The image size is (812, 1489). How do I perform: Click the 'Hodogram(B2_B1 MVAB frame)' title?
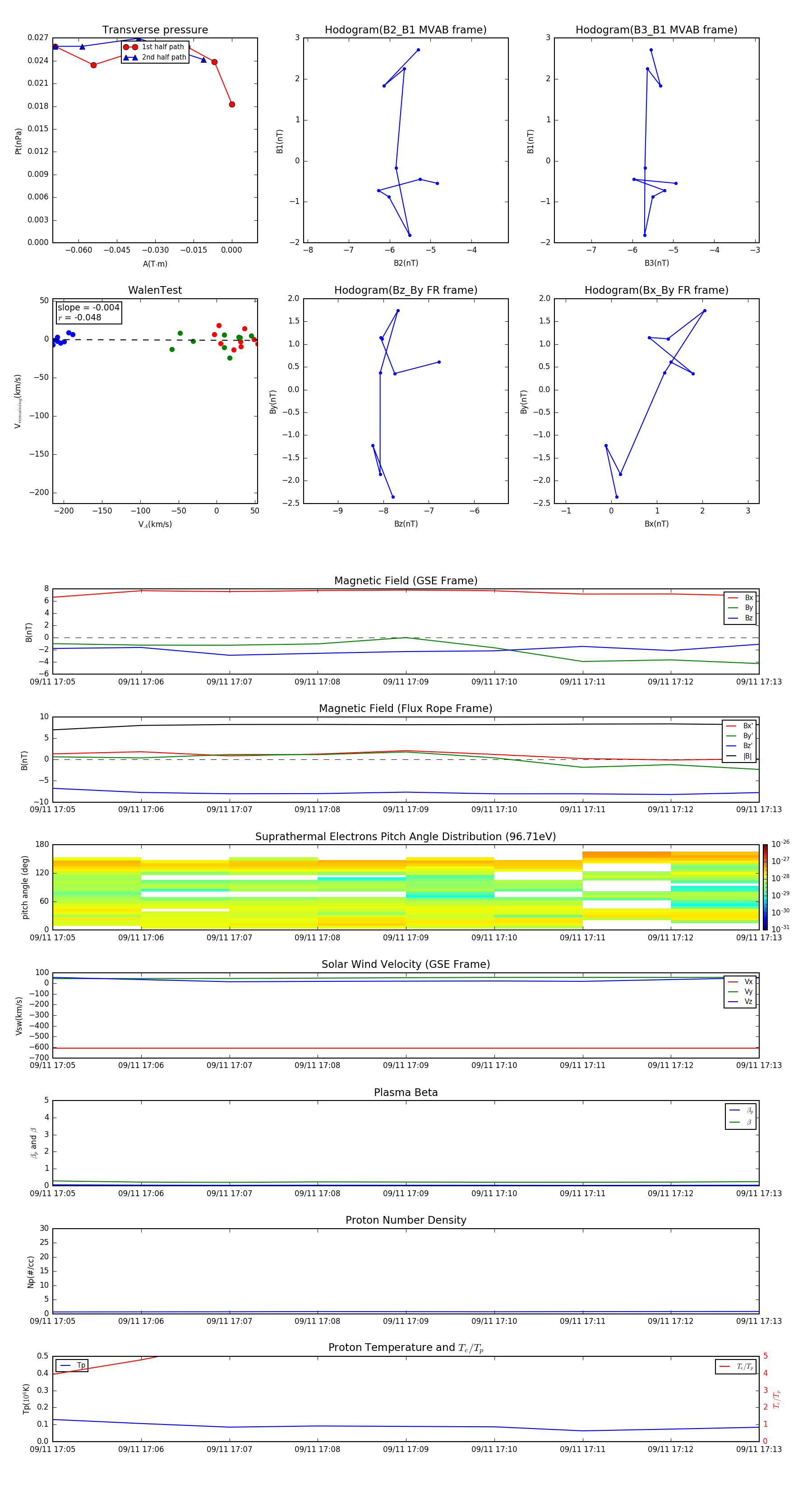click(406, 29)
